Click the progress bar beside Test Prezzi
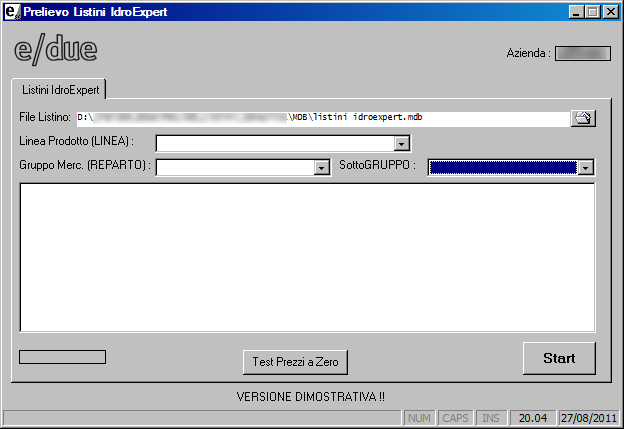Viewport: 624px width, 429px height. (62, 357)
